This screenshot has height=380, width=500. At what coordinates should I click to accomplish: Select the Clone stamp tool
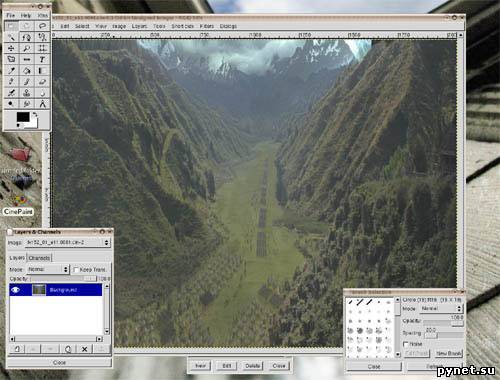pyautogui.click(x=27, y=93)
